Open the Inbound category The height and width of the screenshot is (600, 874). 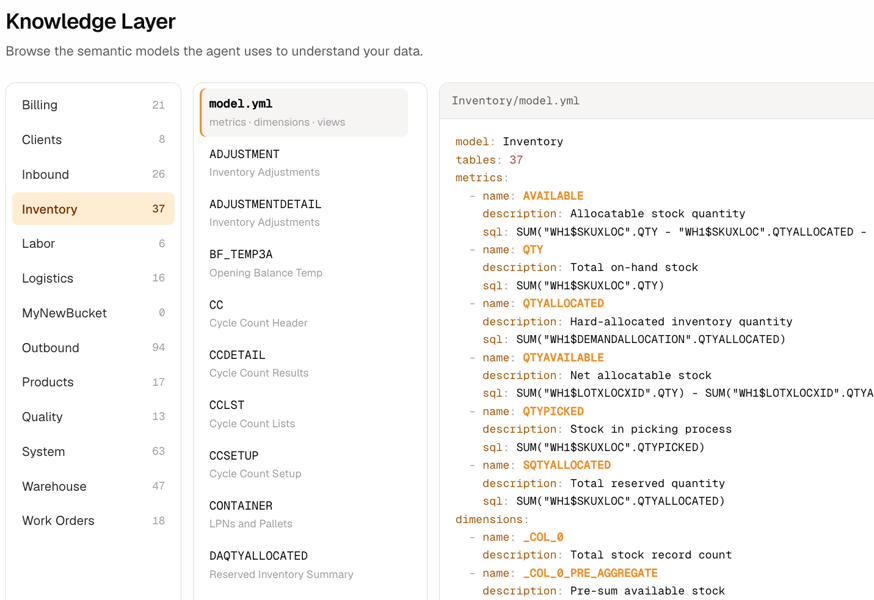pos(93,174)
